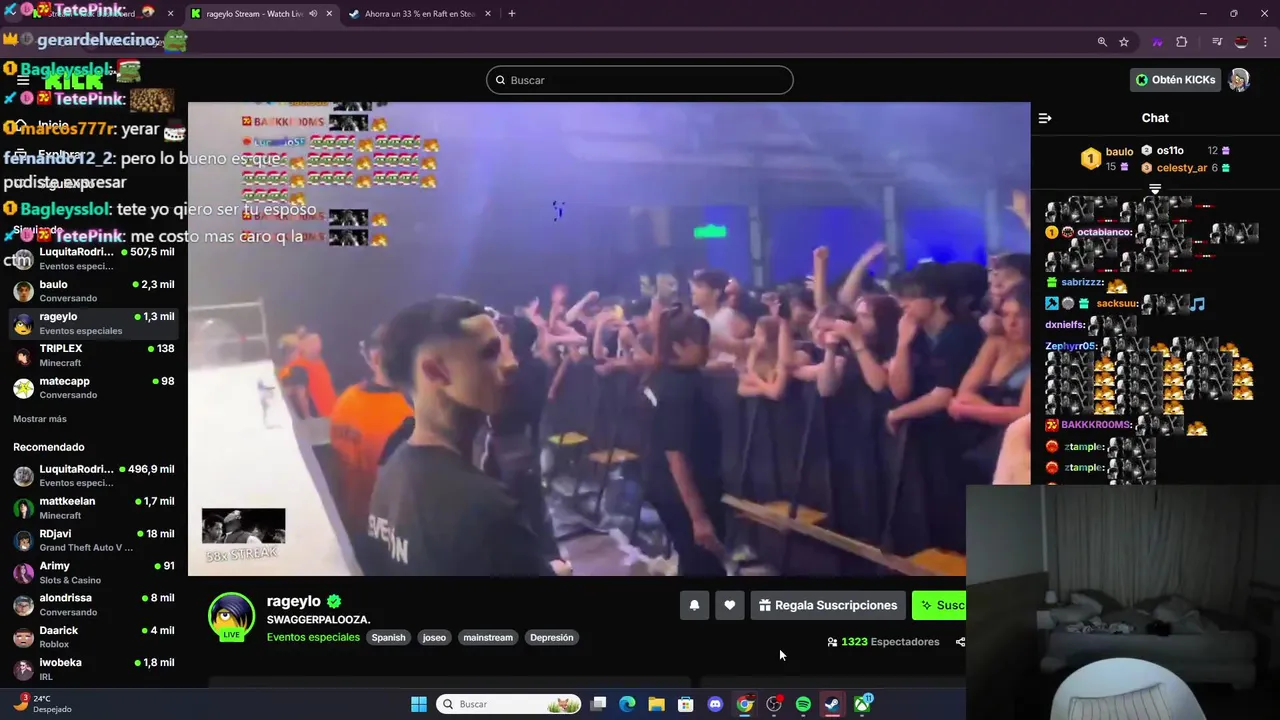Open matecapp channel in sidebar
Viewport: 1280px width, 720px height.
tap(94, 387)
